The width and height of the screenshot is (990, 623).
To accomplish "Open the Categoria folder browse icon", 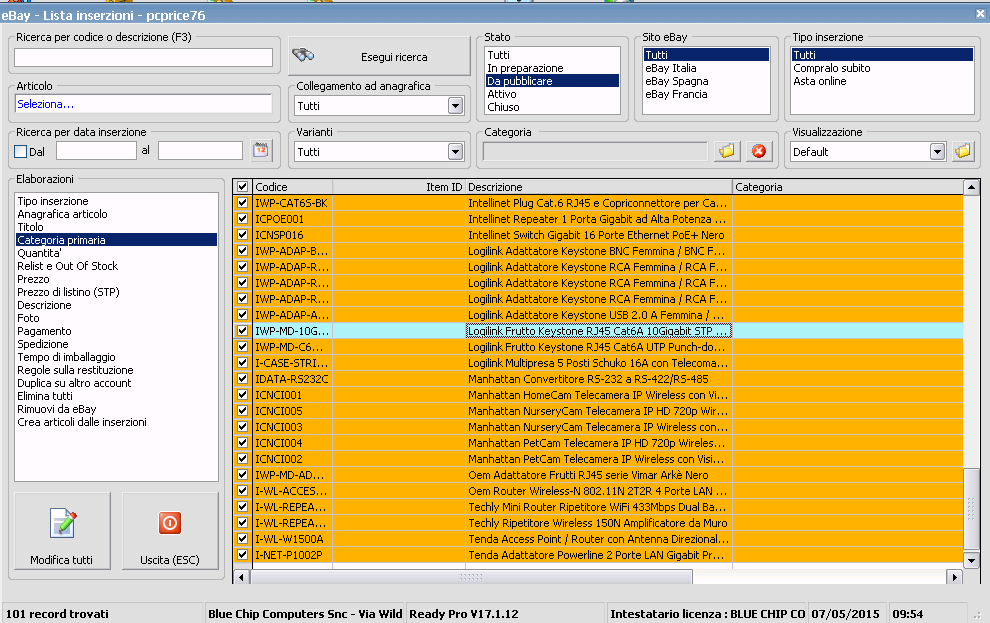I will [x=727, y=151].
